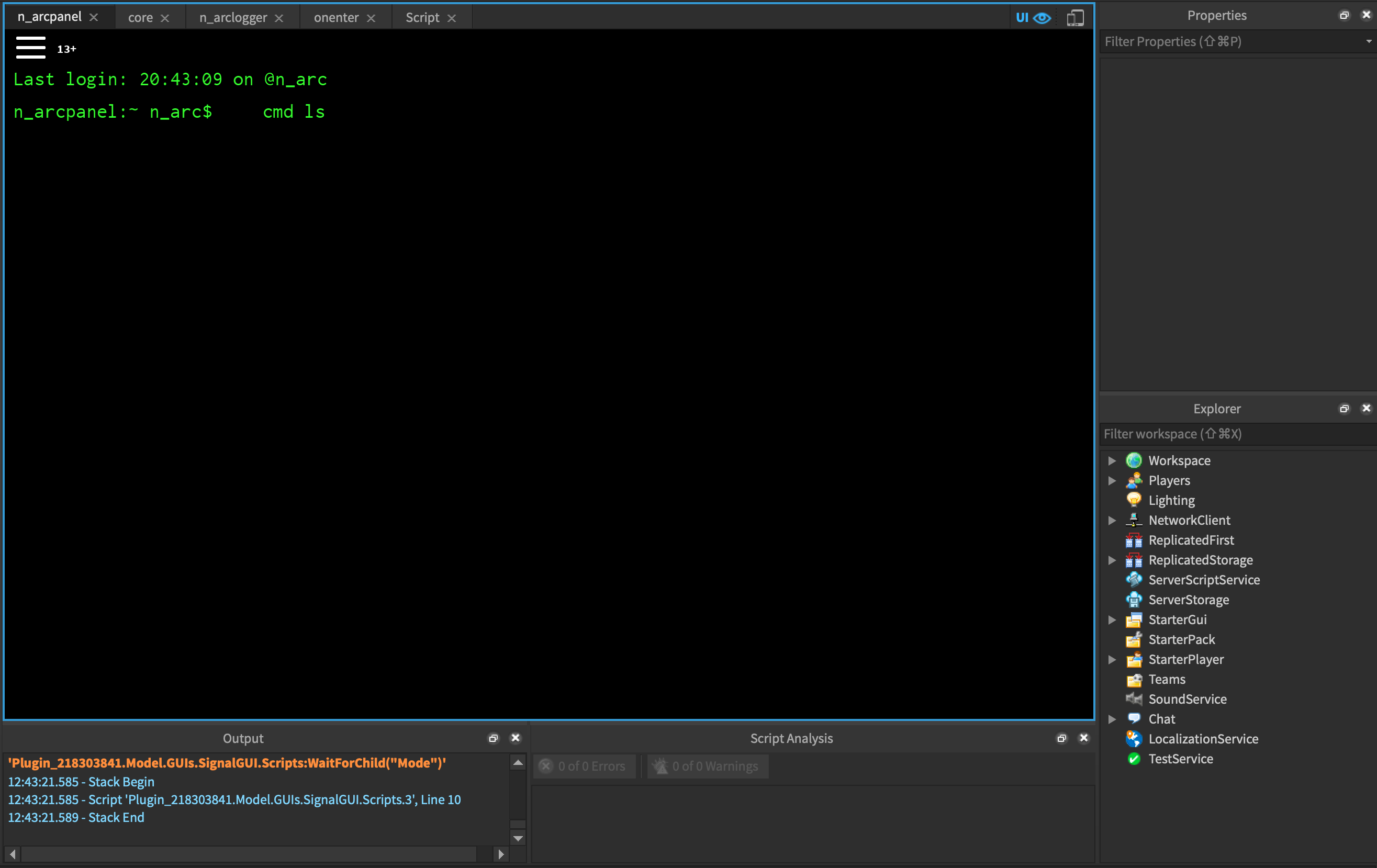The height and width of the screenshot is (868, 1377).
Task: Select TestService in Explorer
Action: click(1180, 759)
